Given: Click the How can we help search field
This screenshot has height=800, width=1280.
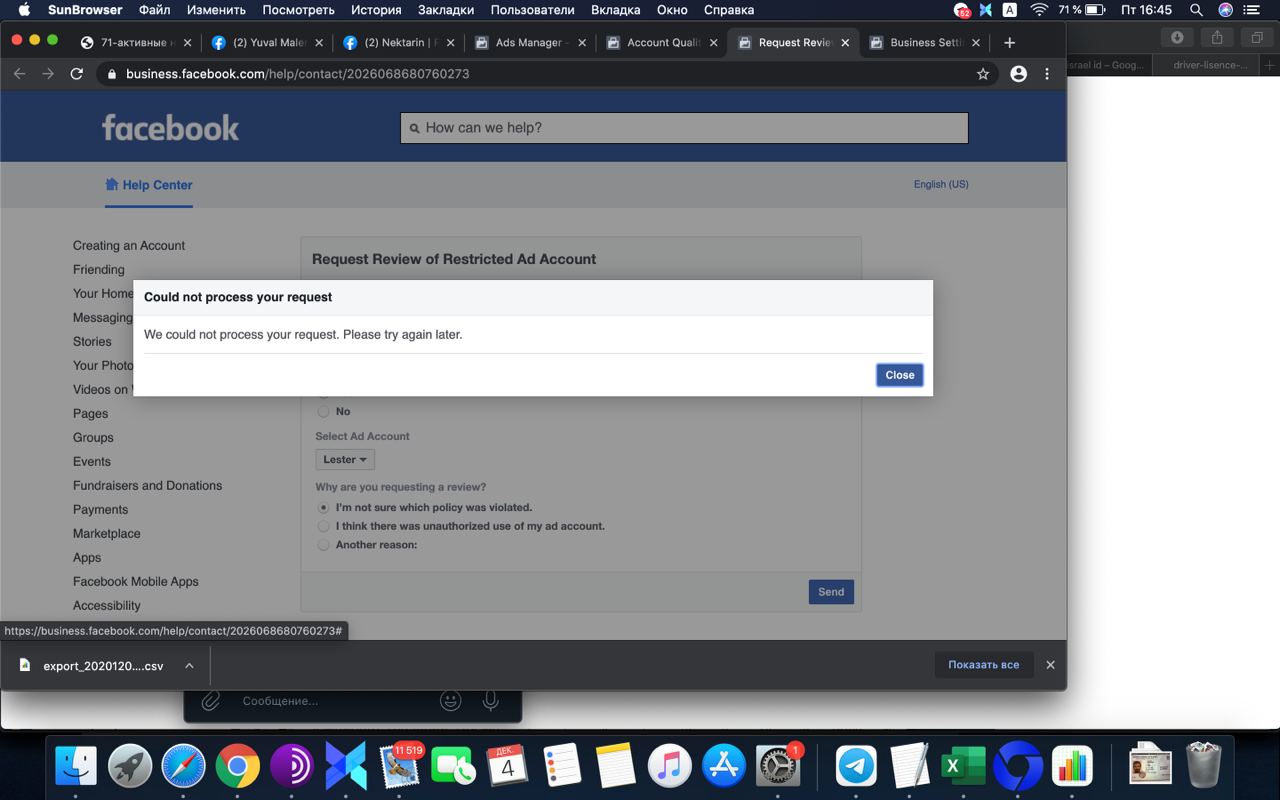Looking at the screenshot, I should coord(684,128).
